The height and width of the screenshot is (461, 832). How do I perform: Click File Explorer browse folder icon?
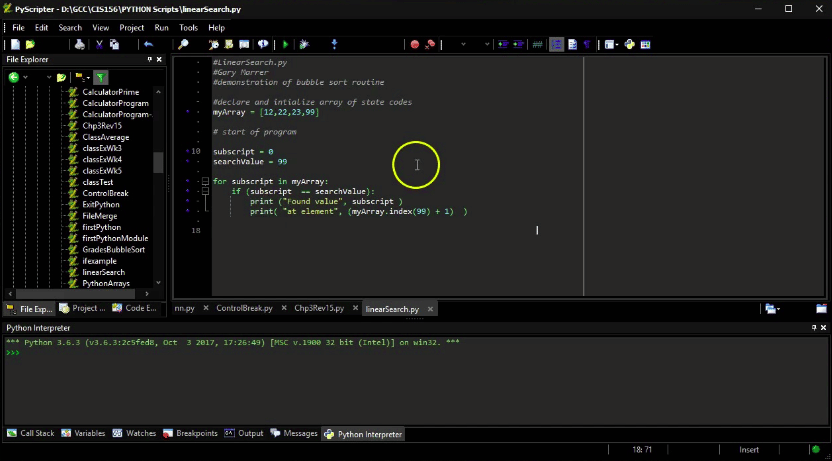[x=61, y=77]
